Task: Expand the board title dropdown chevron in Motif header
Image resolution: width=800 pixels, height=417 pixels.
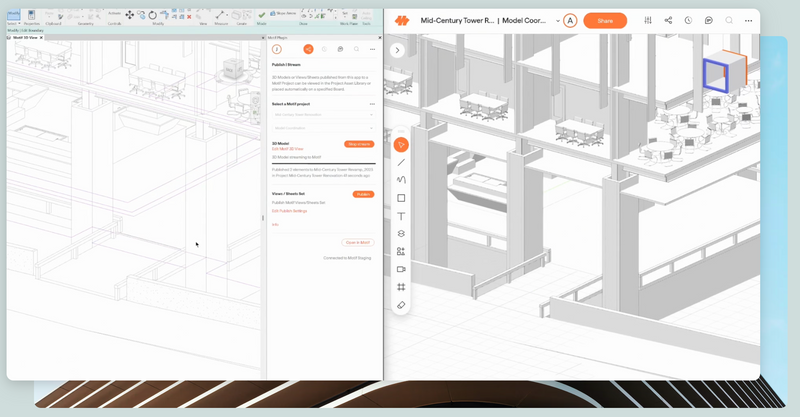Action: [x=558, y=21]
